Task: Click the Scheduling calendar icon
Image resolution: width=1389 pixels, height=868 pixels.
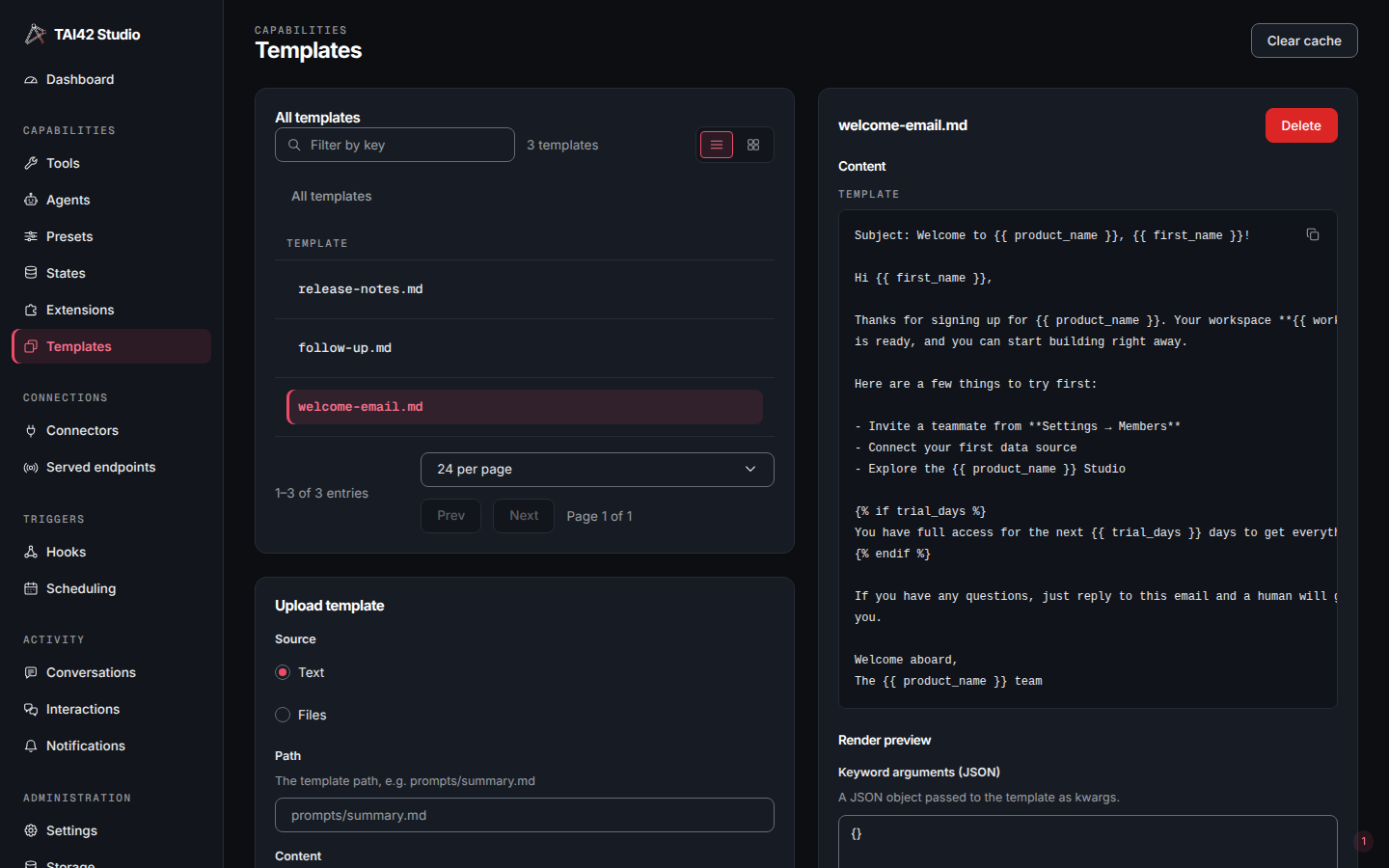Action: pos(31,588)
